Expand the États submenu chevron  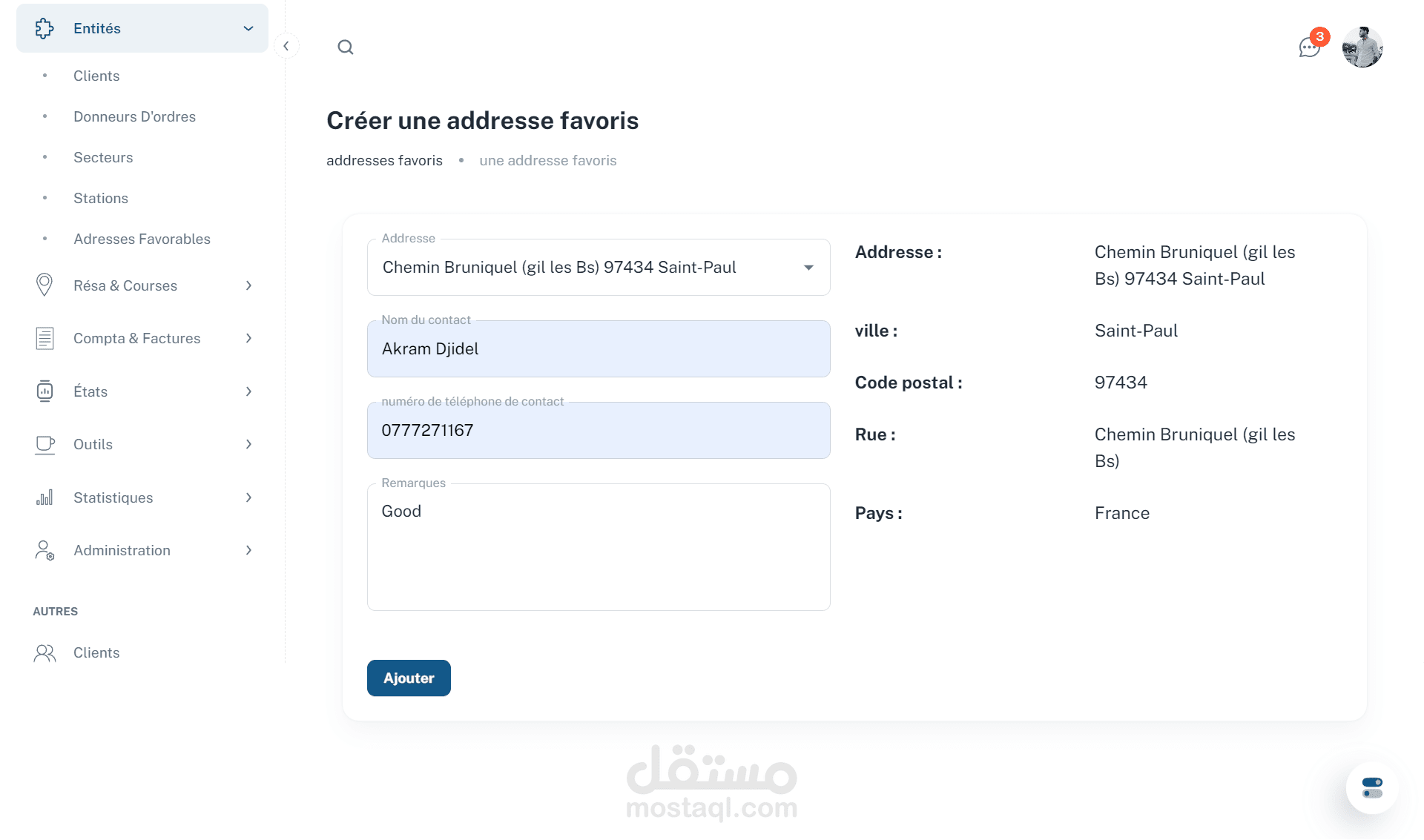pos(248,391)
